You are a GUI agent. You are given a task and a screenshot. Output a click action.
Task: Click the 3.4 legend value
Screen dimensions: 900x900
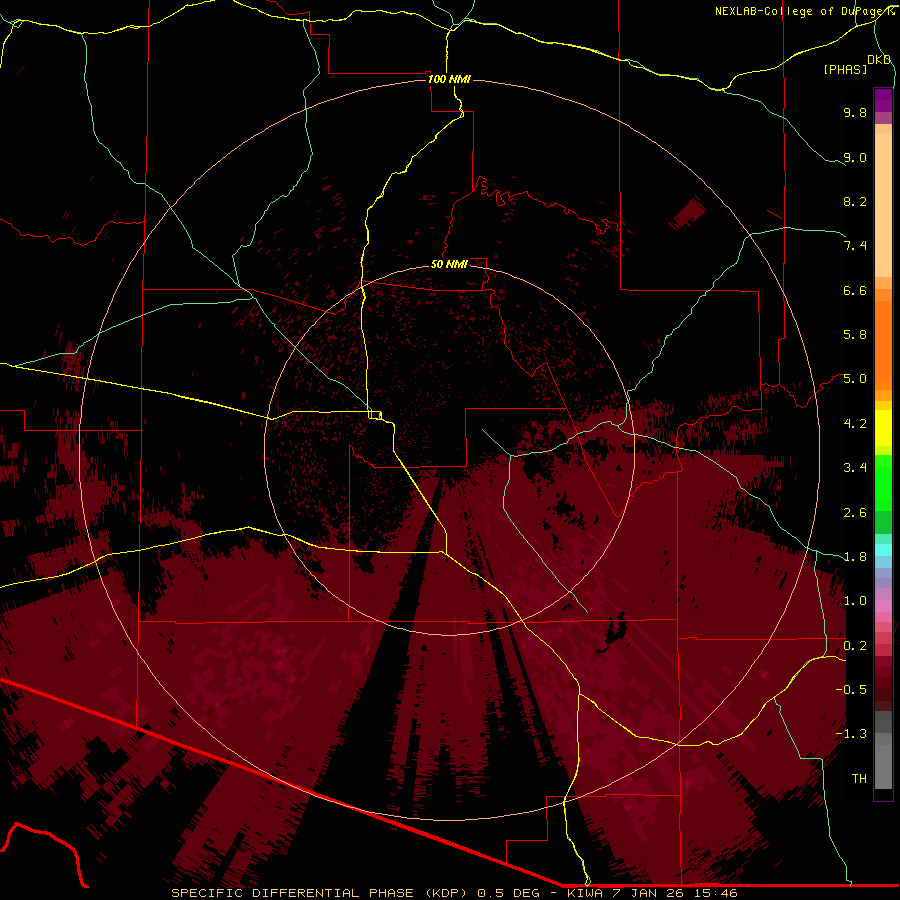(855, 468)
